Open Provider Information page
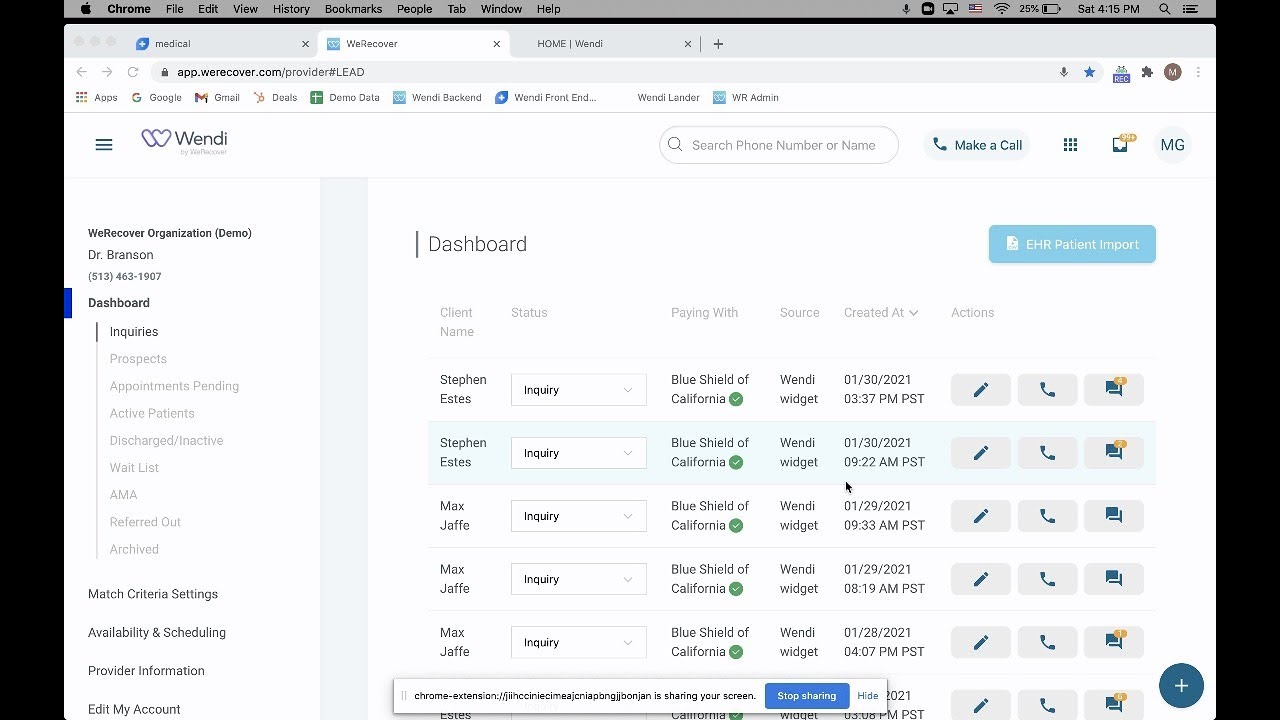 point(146,671)
